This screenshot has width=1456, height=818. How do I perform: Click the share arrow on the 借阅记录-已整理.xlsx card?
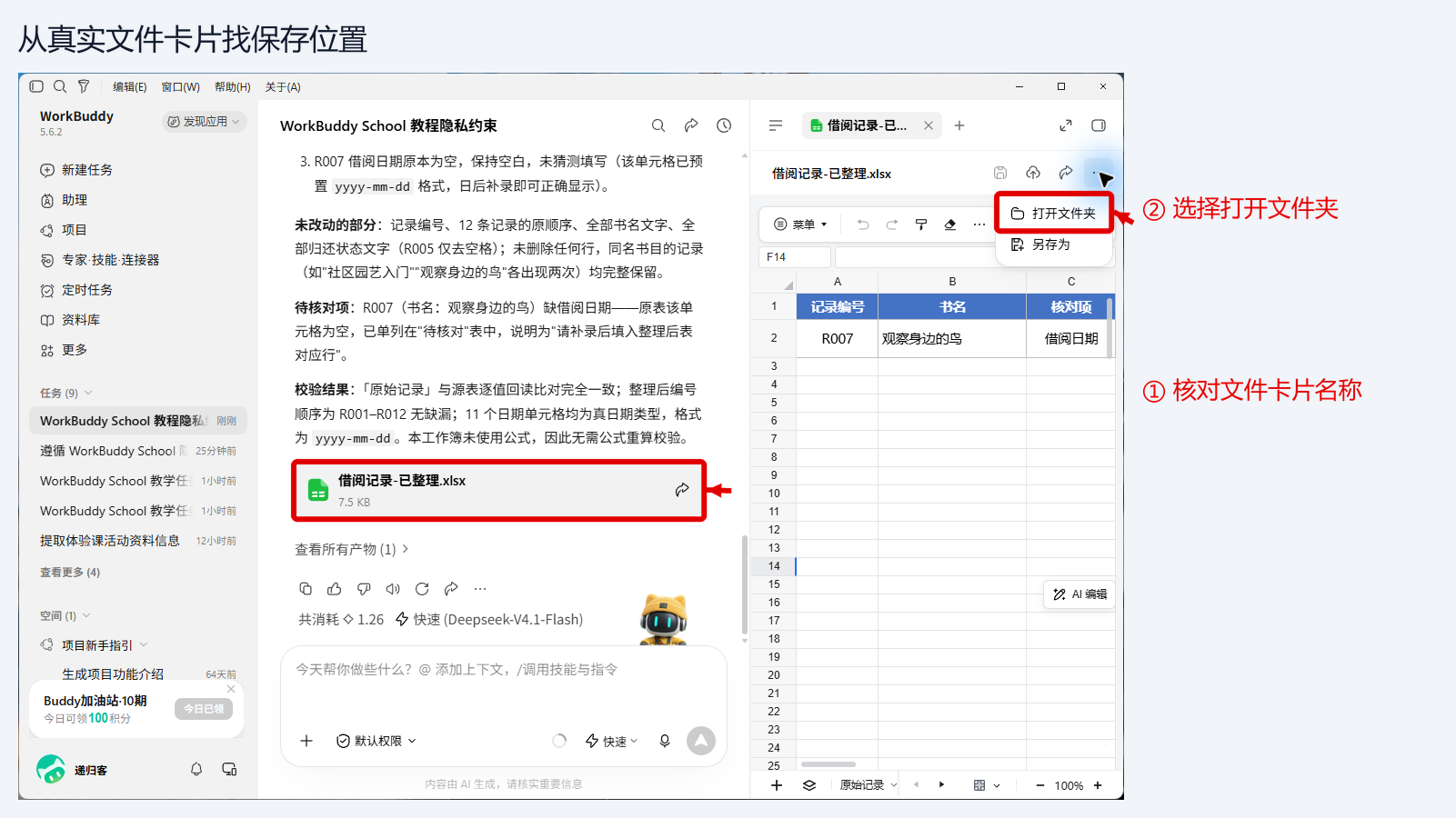[682, 490]
